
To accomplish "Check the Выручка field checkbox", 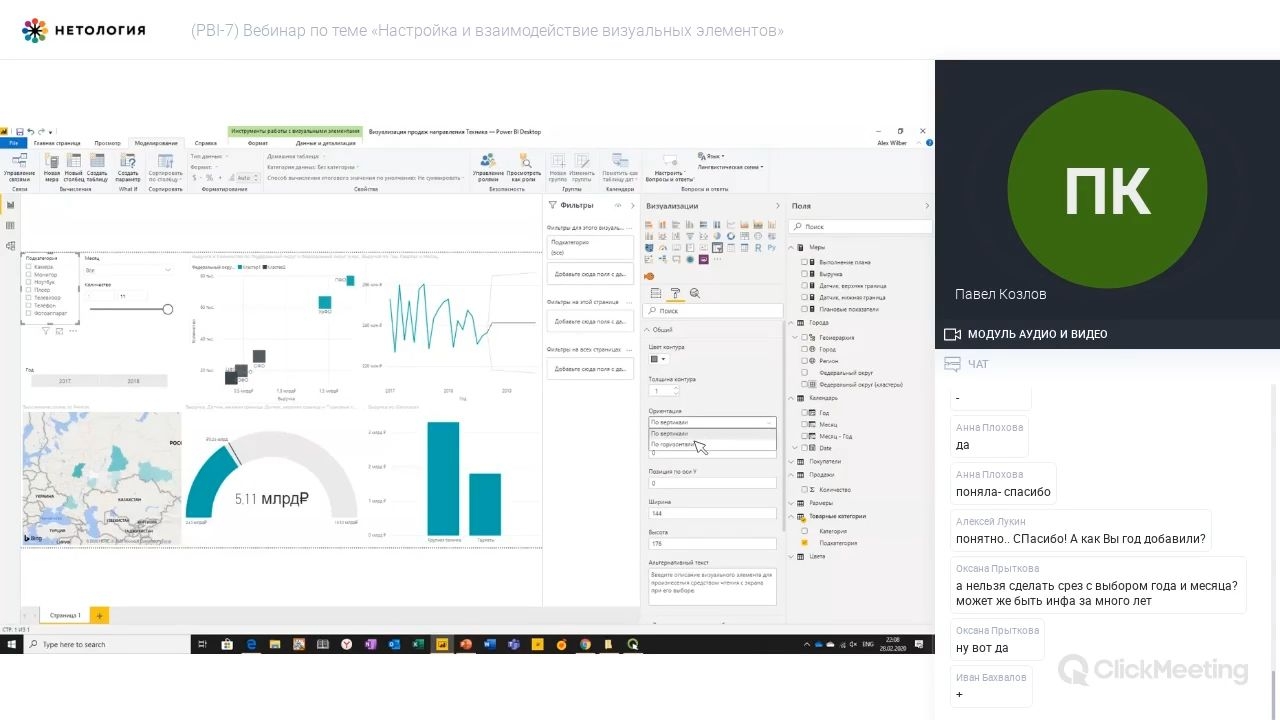I will click(x=805, y=273).
